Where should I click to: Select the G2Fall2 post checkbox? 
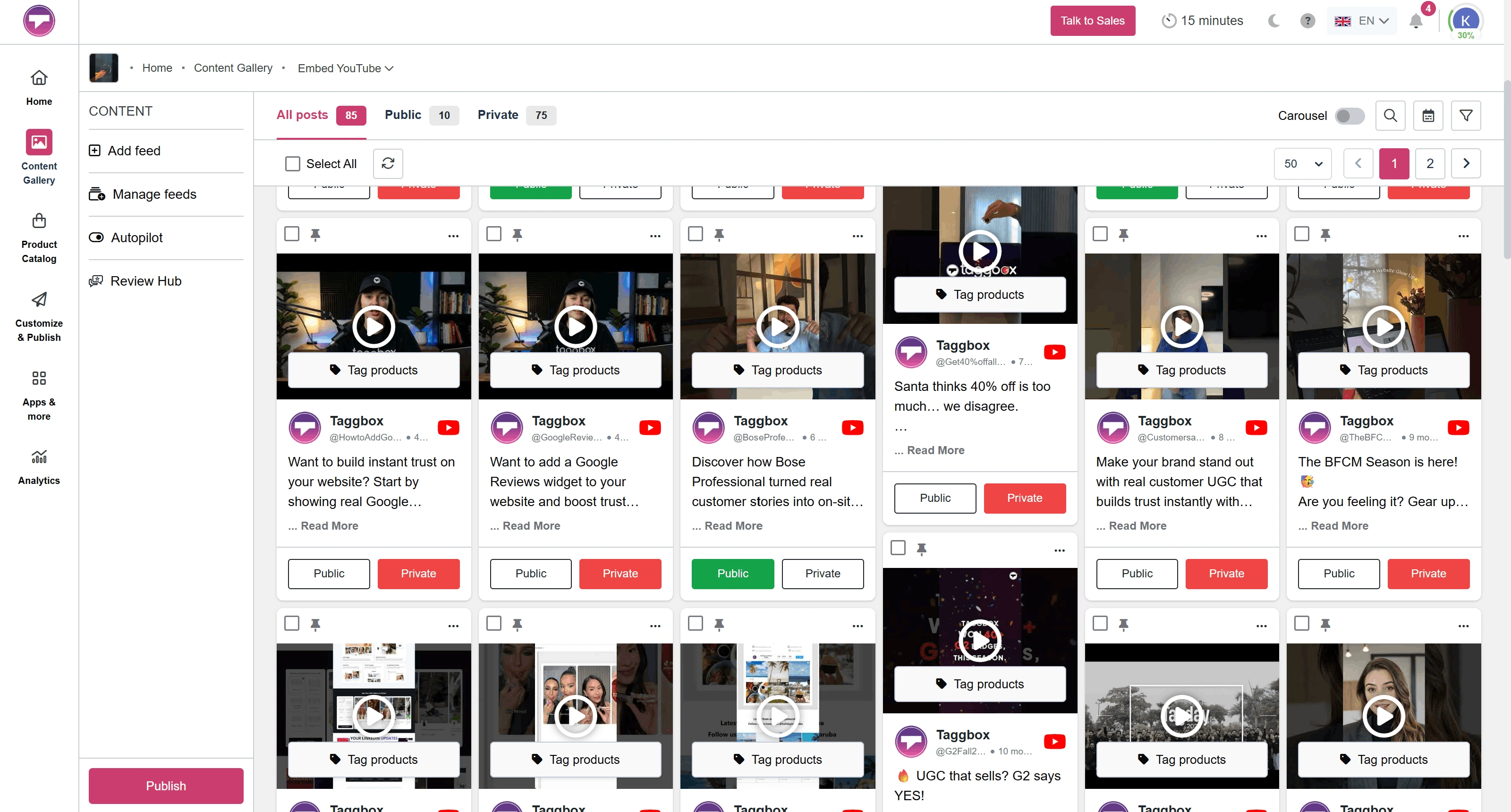pyautogui.click(x=898, y=548)
